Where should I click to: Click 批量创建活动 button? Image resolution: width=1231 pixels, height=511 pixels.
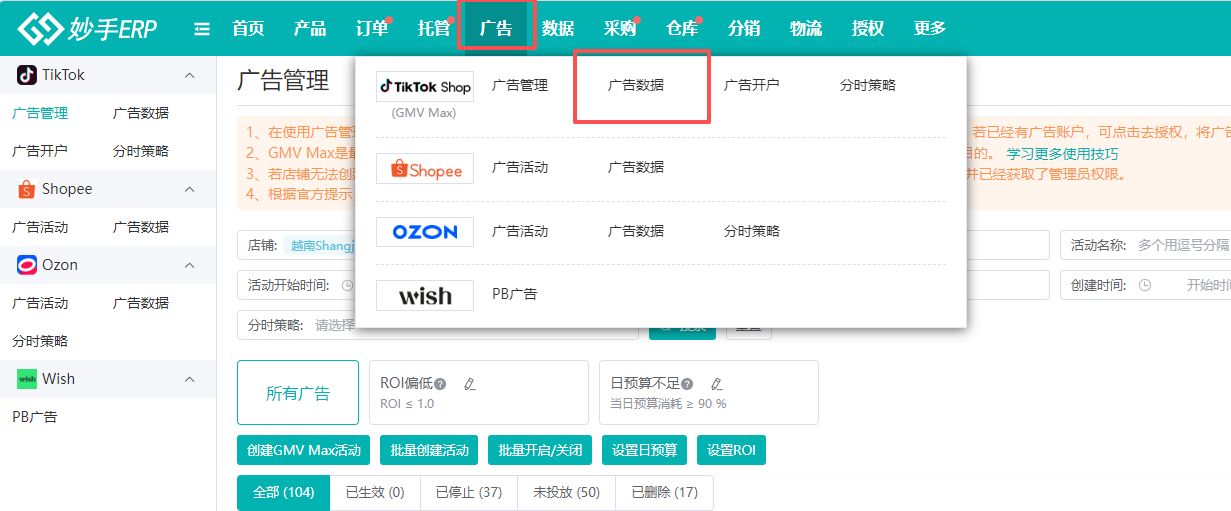click(429, 450)
